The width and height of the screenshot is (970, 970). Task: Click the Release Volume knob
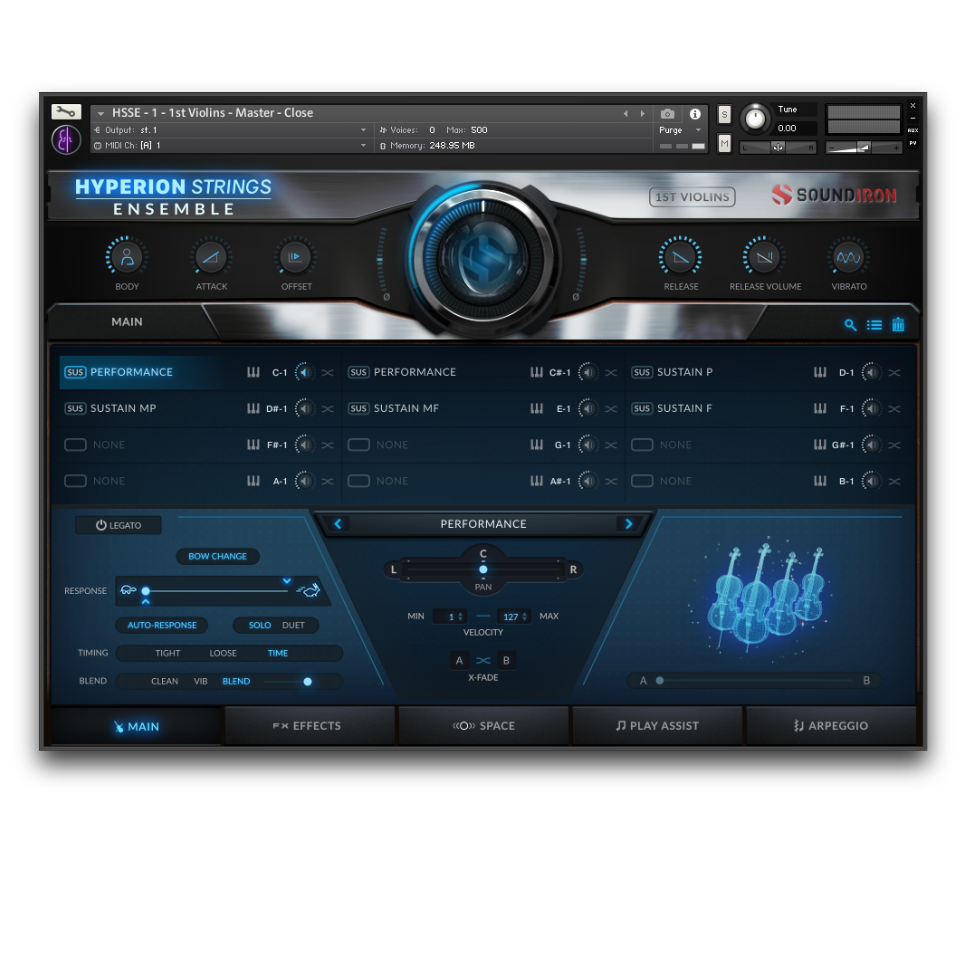point(765,256)
